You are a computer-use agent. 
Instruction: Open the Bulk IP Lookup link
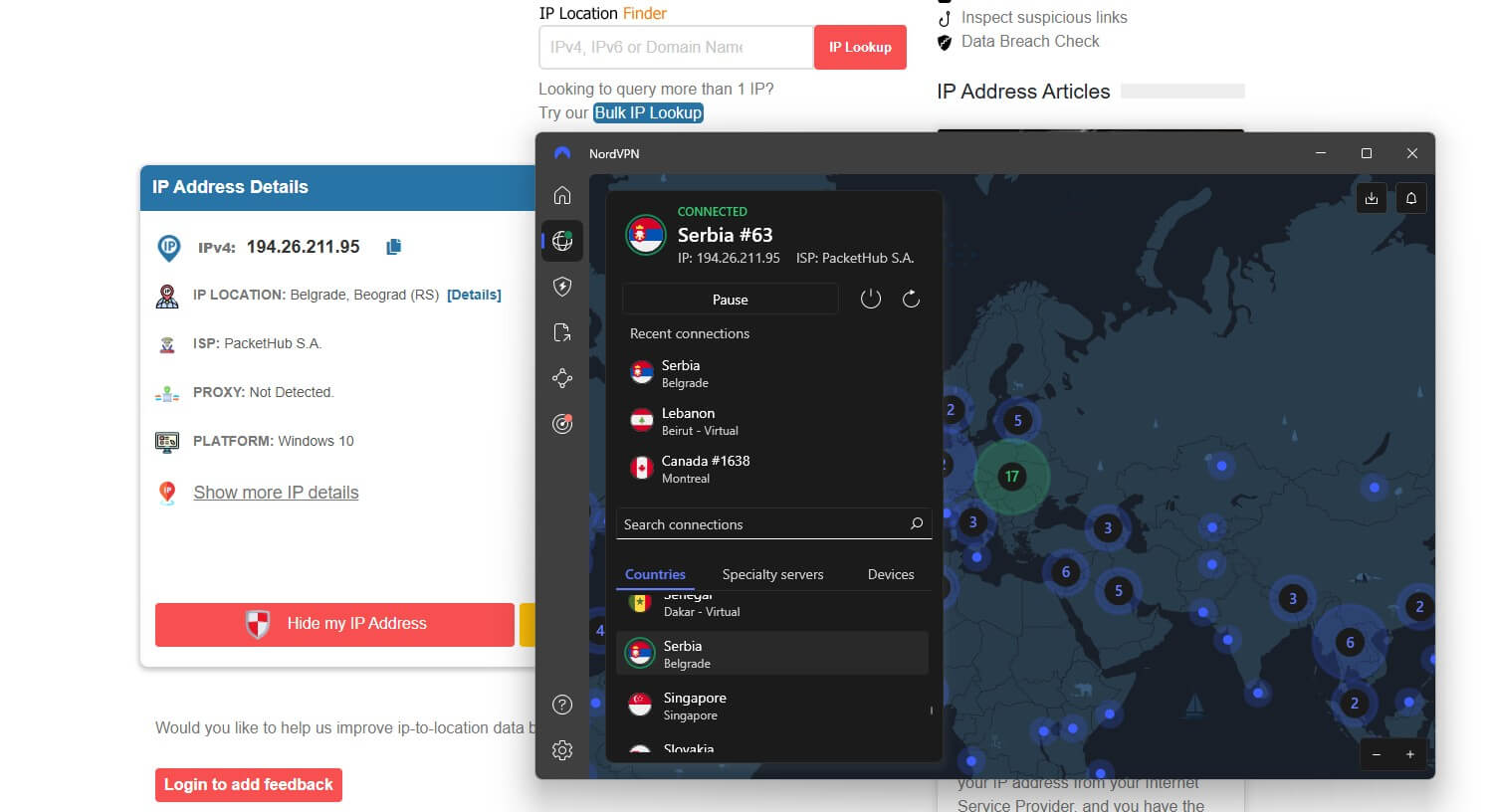tap(648, 112)
